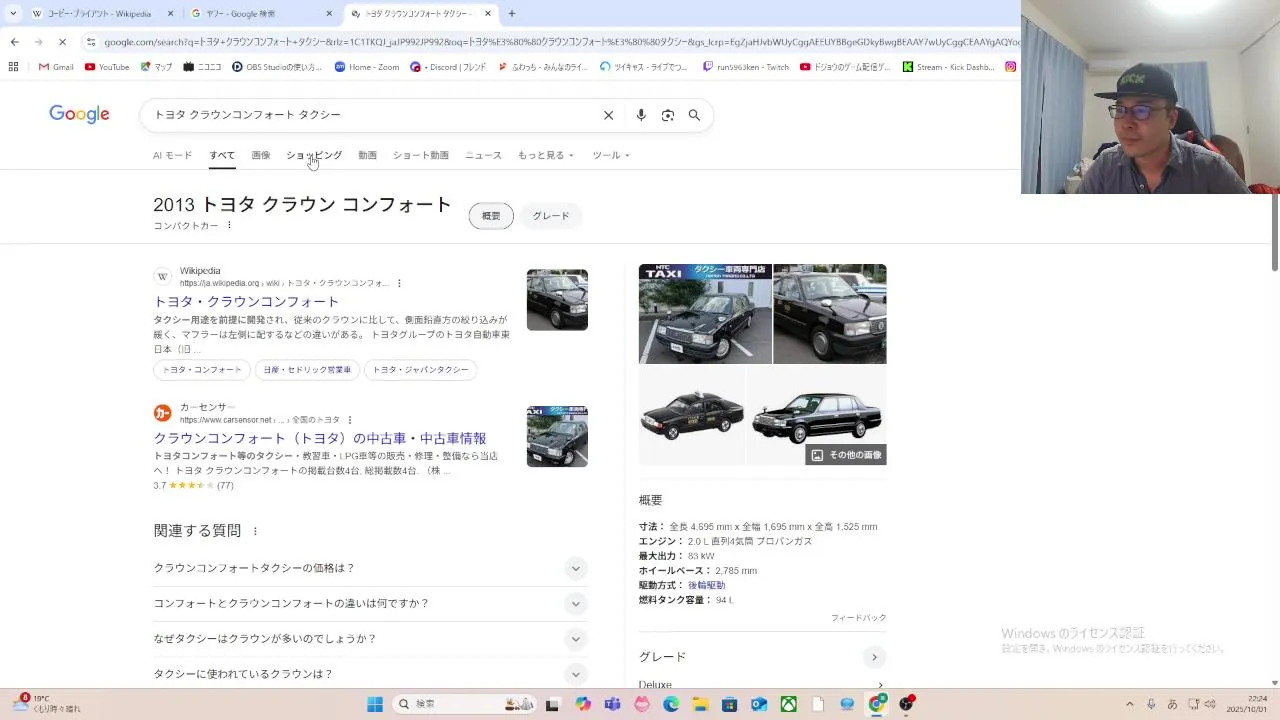Switch to the AI モード tab
Image resolution: width=1280 pixels, height=720 pixels.
(x=172, y=155)
